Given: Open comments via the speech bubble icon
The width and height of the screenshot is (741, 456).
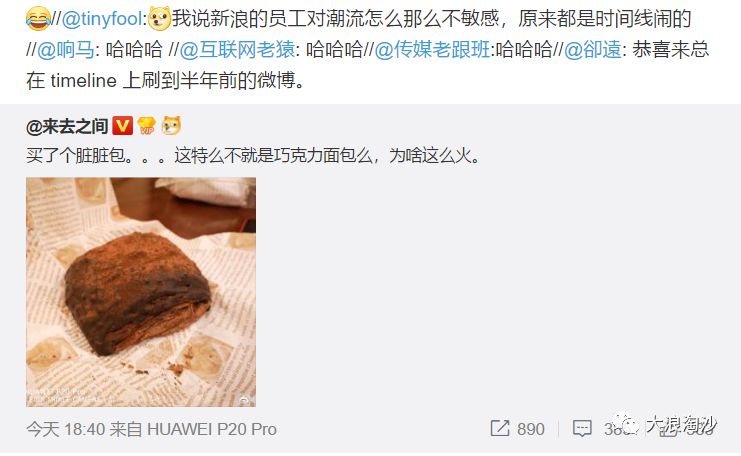Looking at the screenshot, I should tap(582, 429).
